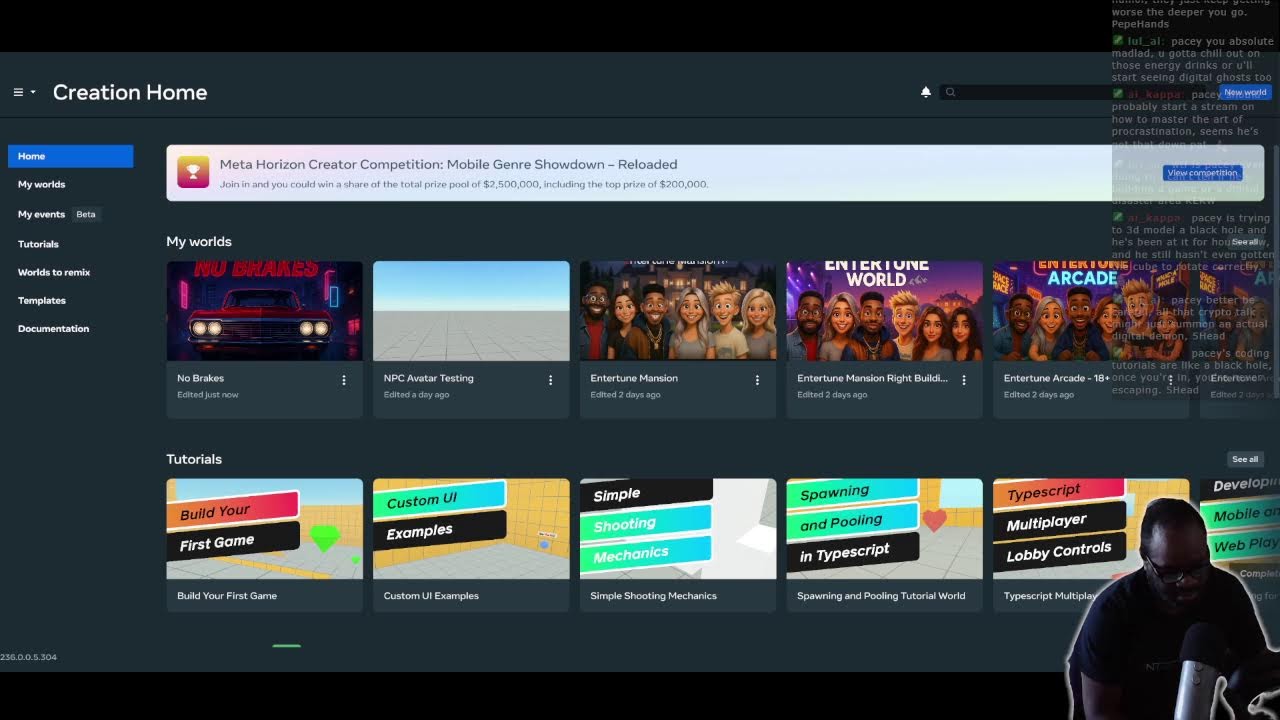This screenshot has width=1280, height=720.
Task: Click See all for Tutorials
Action: click(x=1245, y=459)
